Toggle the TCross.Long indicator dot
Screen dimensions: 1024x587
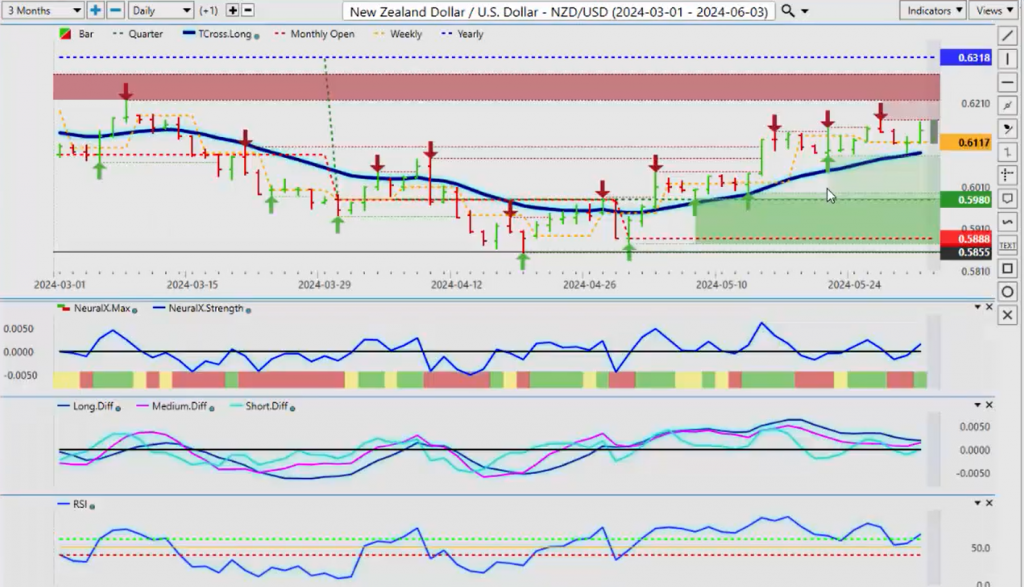(x=257, y=35)
